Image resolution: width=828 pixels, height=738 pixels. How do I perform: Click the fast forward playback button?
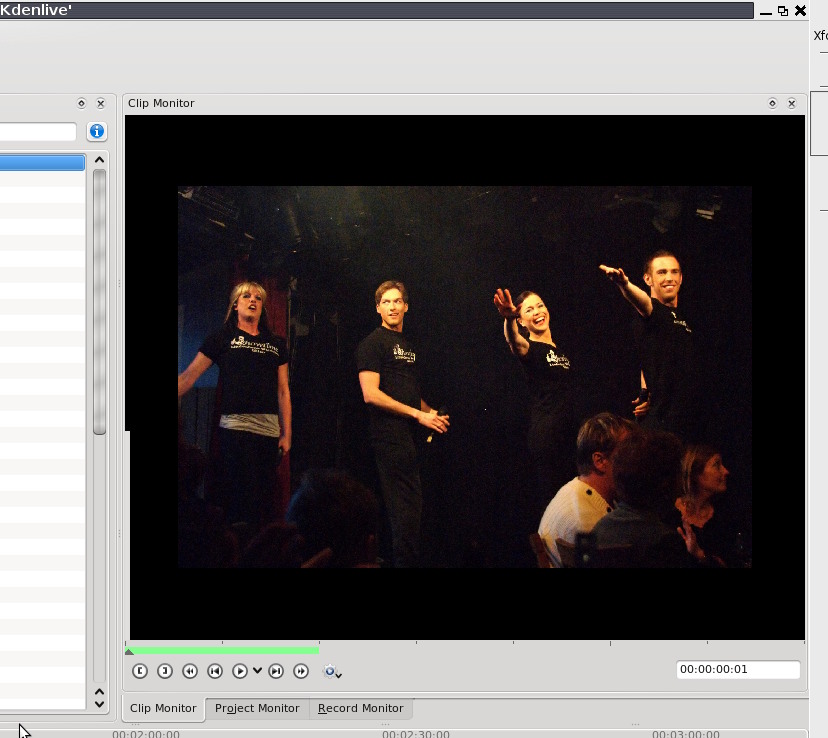click(x=301, y=671)
